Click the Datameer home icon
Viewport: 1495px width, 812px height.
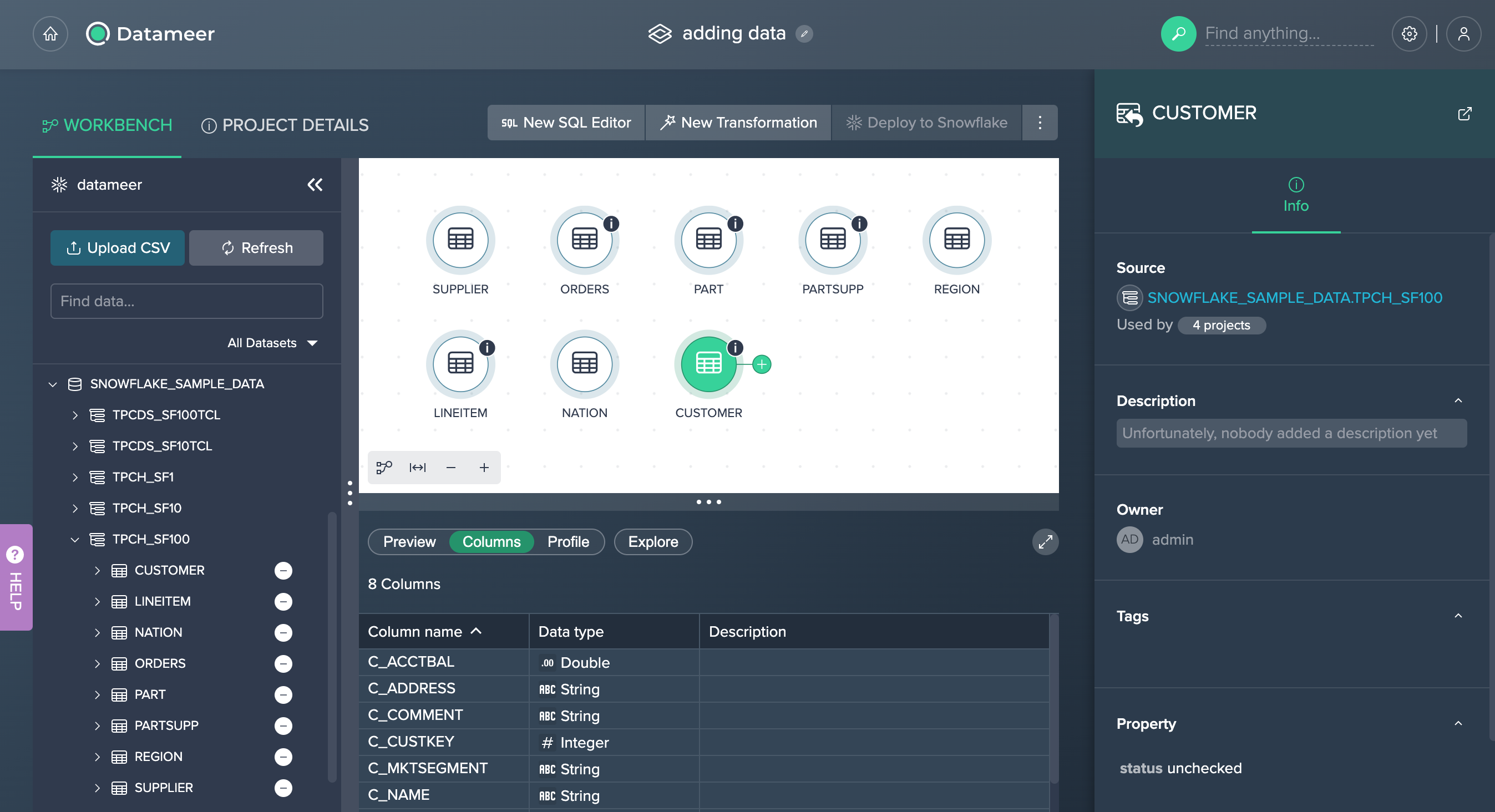pos(49,34)
